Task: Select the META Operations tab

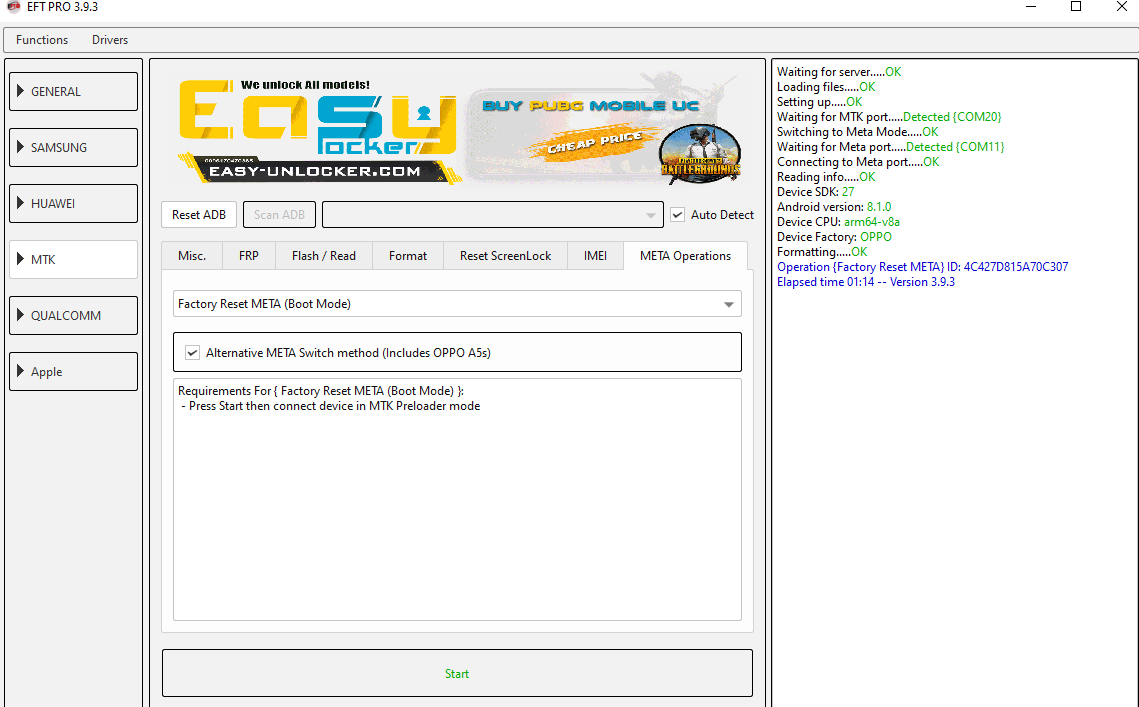Action: coord(685,256)
